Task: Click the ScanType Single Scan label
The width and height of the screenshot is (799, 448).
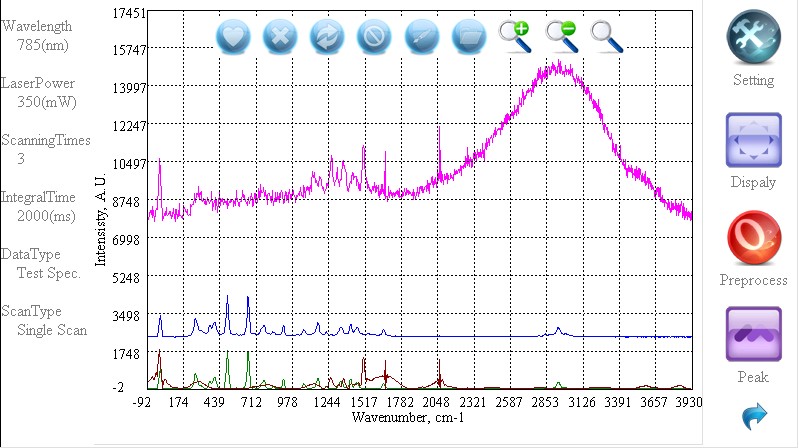Action: click(x=45, y=321)
